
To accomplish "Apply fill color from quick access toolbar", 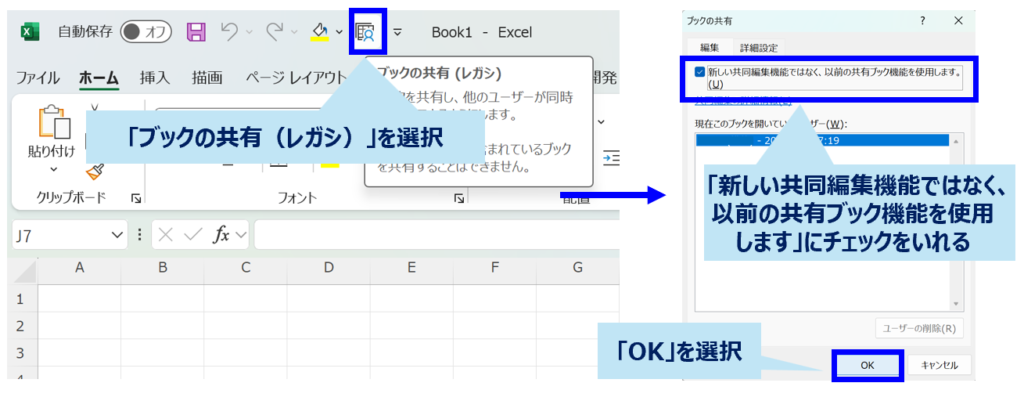I will coord(319,31).
